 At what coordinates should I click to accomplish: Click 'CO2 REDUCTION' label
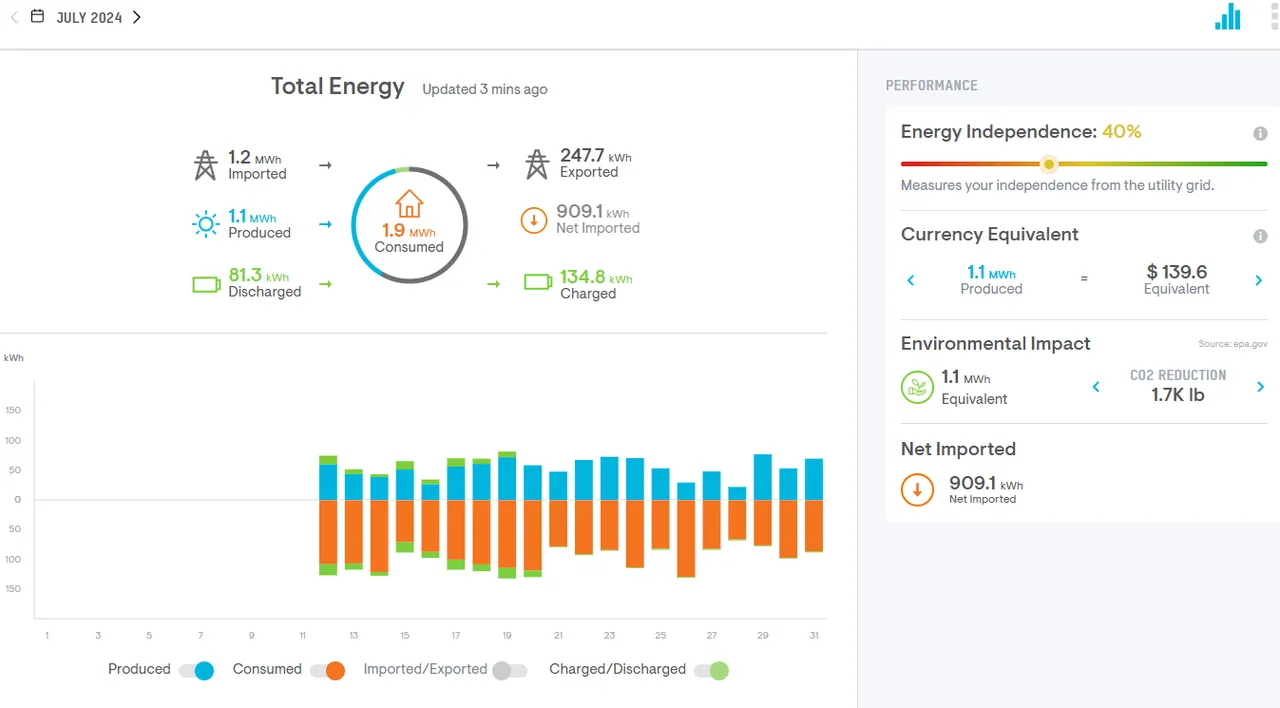click(x=1178, y=375)
